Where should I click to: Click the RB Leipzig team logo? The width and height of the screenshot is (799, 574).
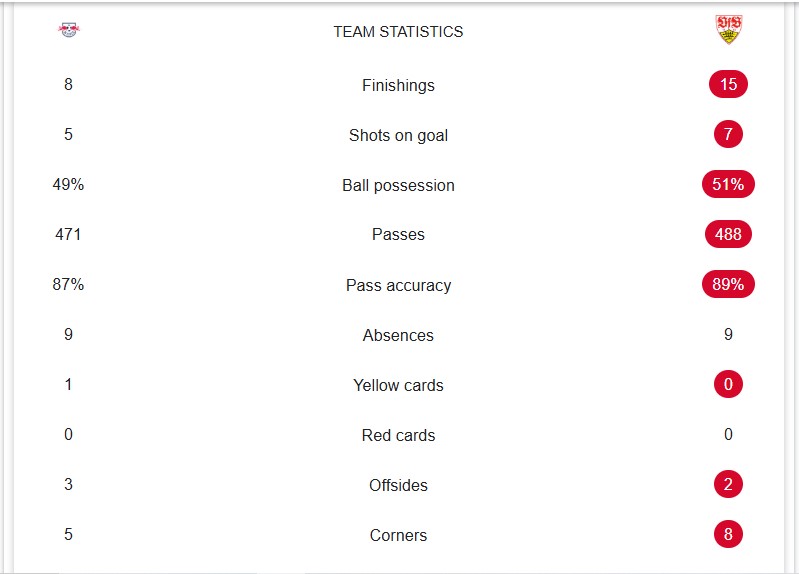(x=68, y=30)
